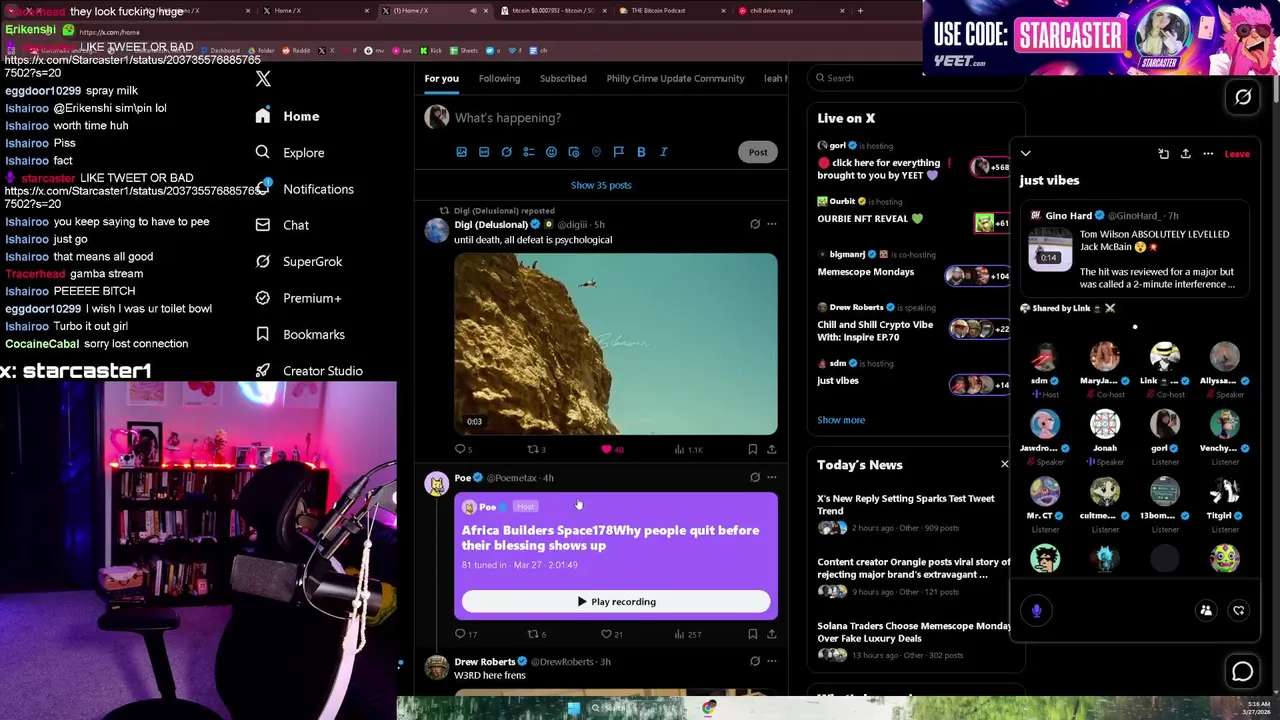
Task: Open messages floating chat button
Action: pos(1243,672)
